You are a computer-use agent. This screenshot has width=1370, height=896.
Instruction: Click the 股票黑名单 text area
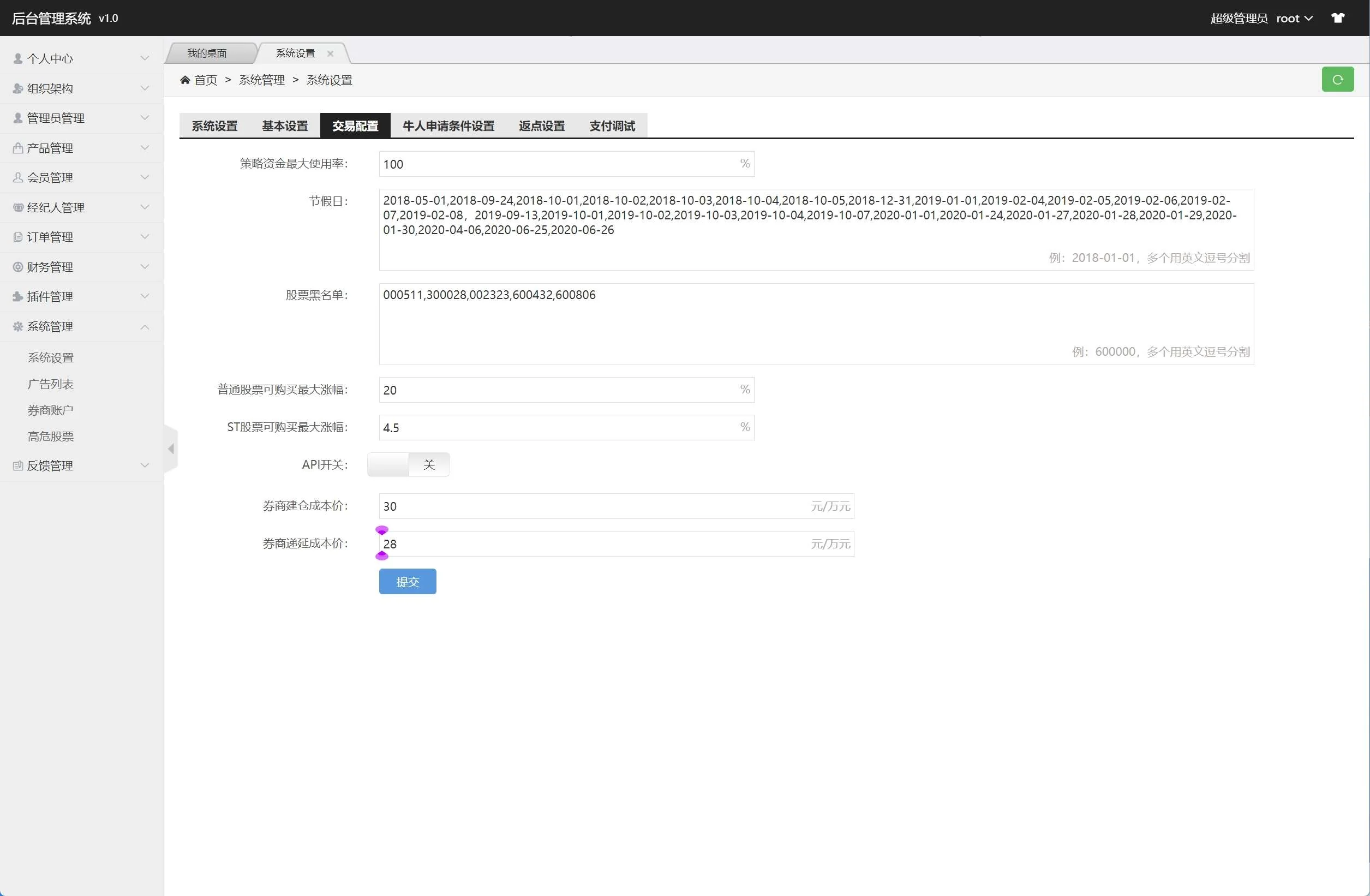(x=816, y=324)
